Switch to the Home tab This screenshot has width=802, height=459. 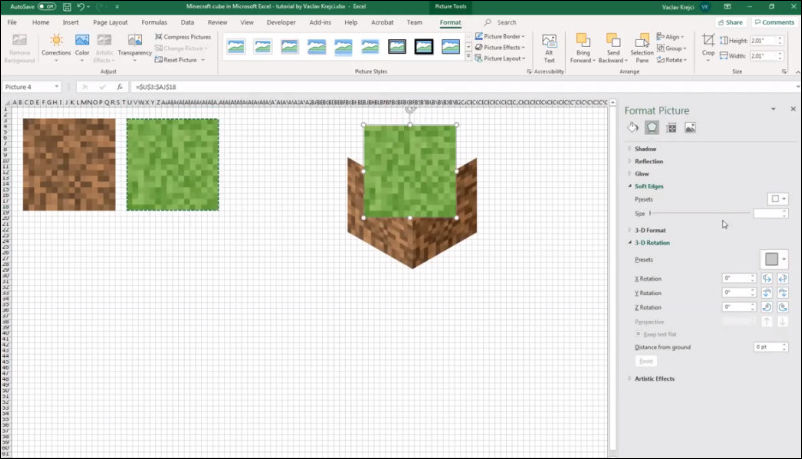[41, 23]
